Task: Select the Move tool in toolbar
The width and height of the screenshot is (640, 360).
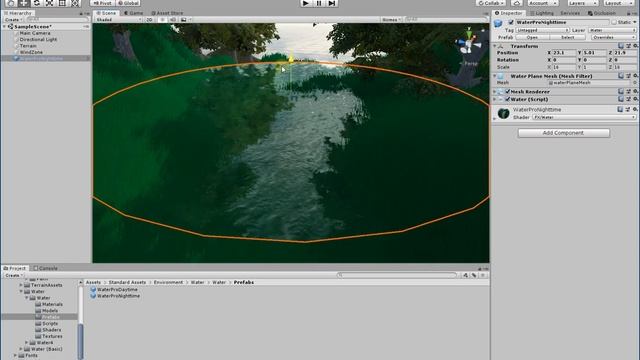Action: pyautogui.click(x=24, y=3)
